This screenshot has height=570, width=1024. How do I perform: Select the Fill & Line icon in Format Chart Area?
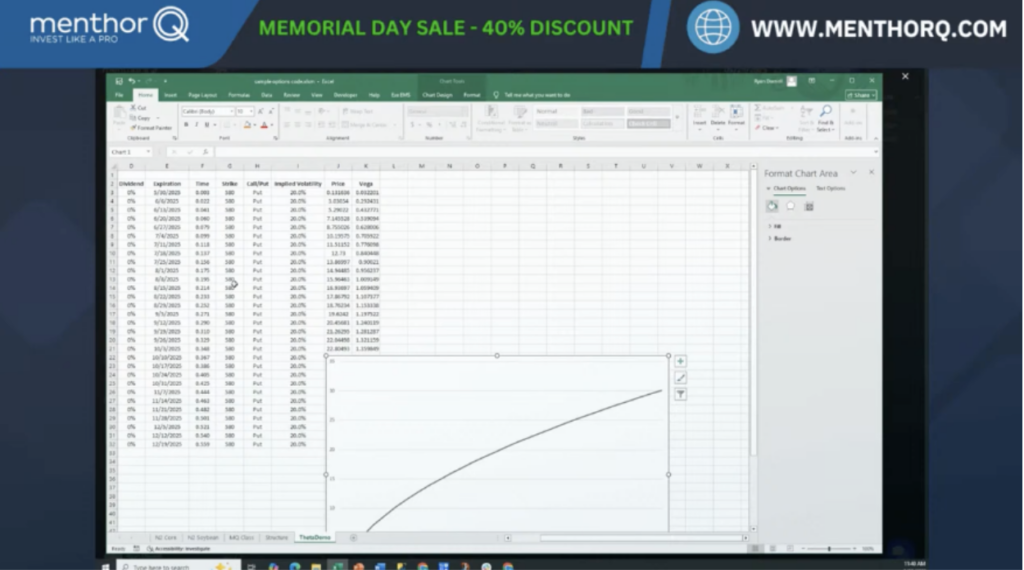coord(772,206)
